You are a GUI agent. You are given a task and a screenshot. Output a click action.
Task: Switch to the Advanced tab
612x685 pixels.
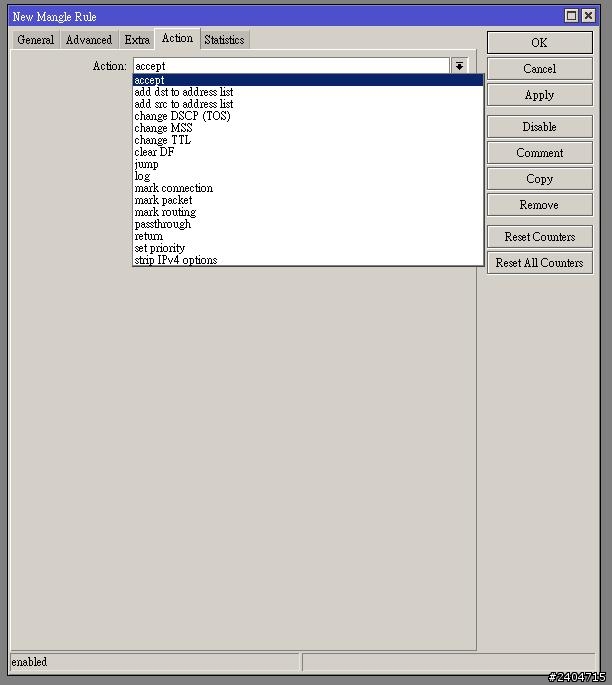pyautogui.click(x=89, y=40)
